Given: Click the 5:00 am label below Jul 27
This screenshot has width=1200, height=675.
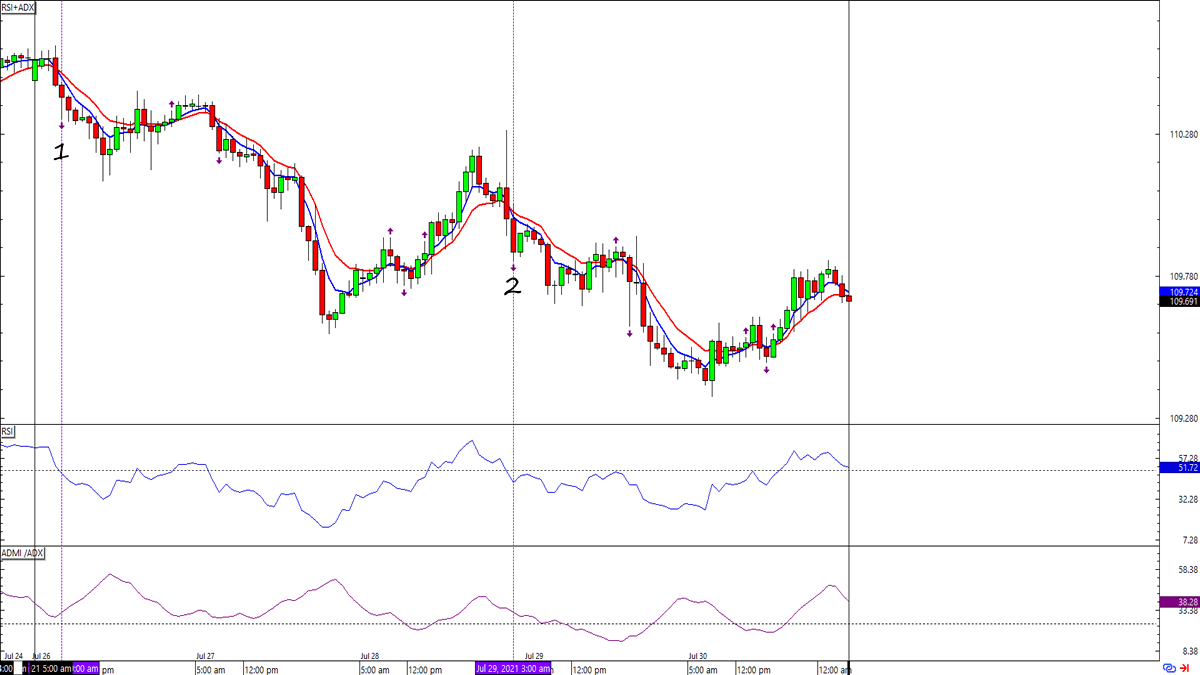Looking at the screenshot, I should (210, 669).
